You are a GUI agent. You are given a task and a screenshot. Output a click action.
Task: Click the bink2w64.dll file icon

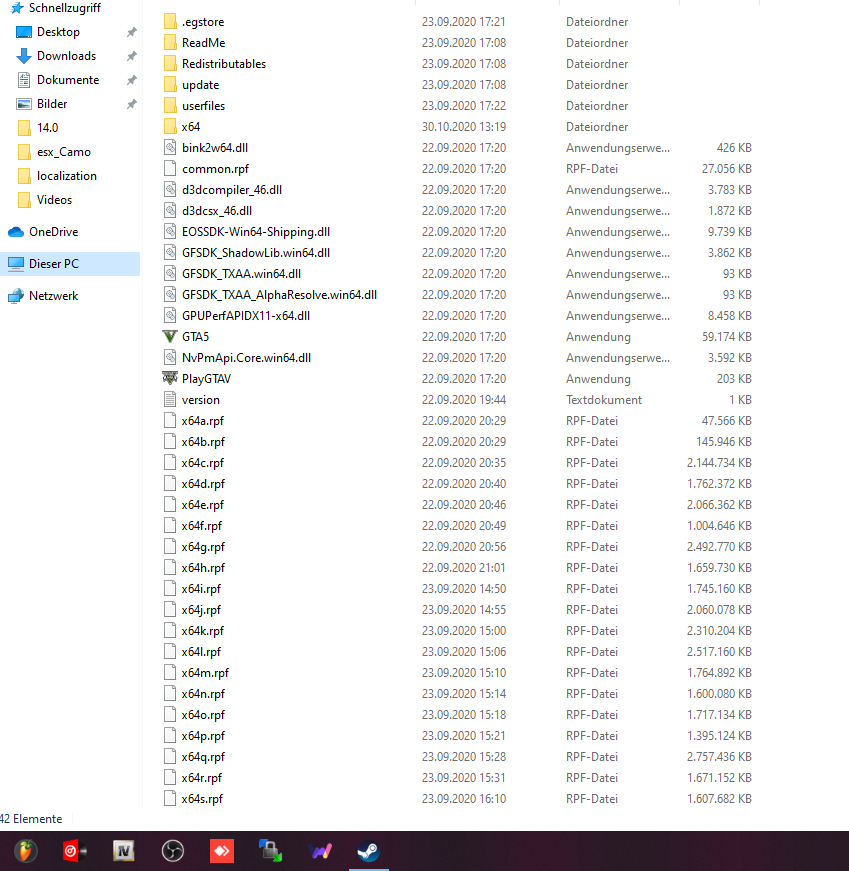[x=170, y=148]
